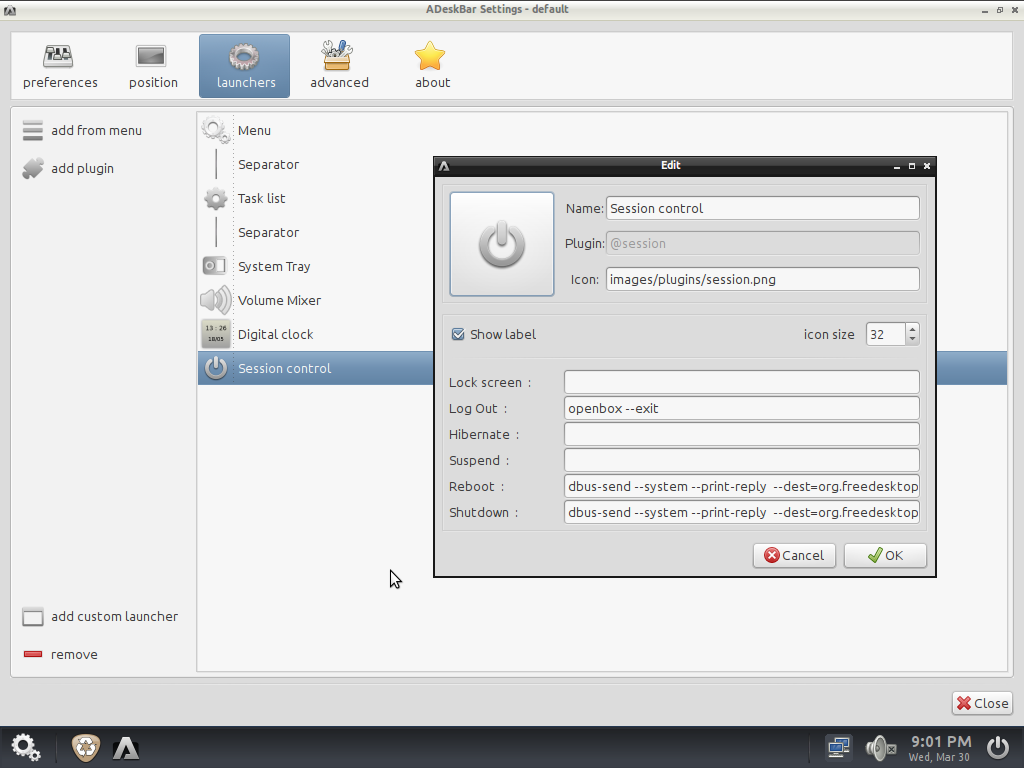
Task: Go to the position tab
Action: click(153, 66)
